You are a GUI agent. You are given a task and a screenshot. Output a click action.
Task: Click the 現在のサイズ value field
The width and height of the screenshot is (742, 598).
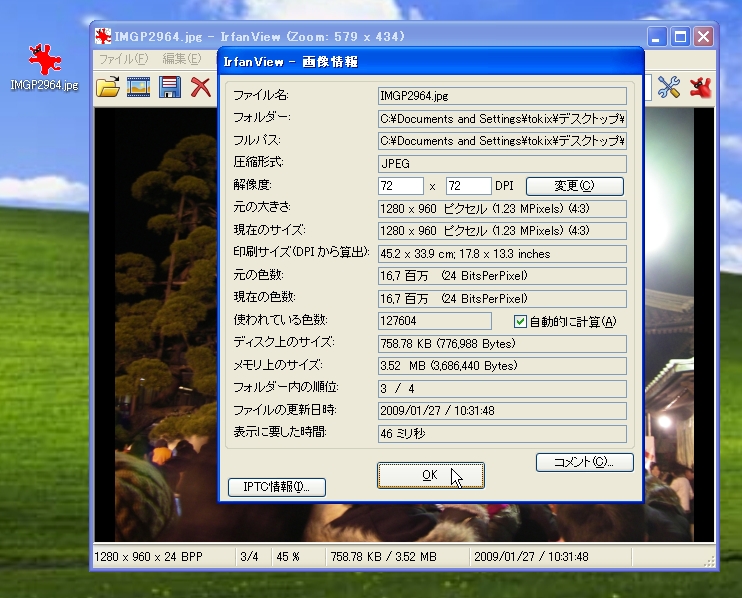(x=502, y=231)
